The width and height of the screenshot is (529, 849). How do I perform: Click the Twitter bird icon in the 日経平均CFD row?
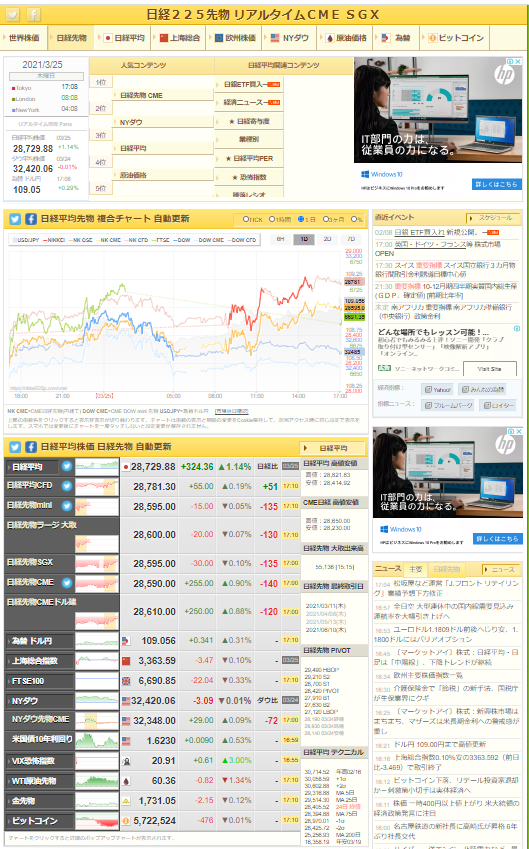(67, 486)
